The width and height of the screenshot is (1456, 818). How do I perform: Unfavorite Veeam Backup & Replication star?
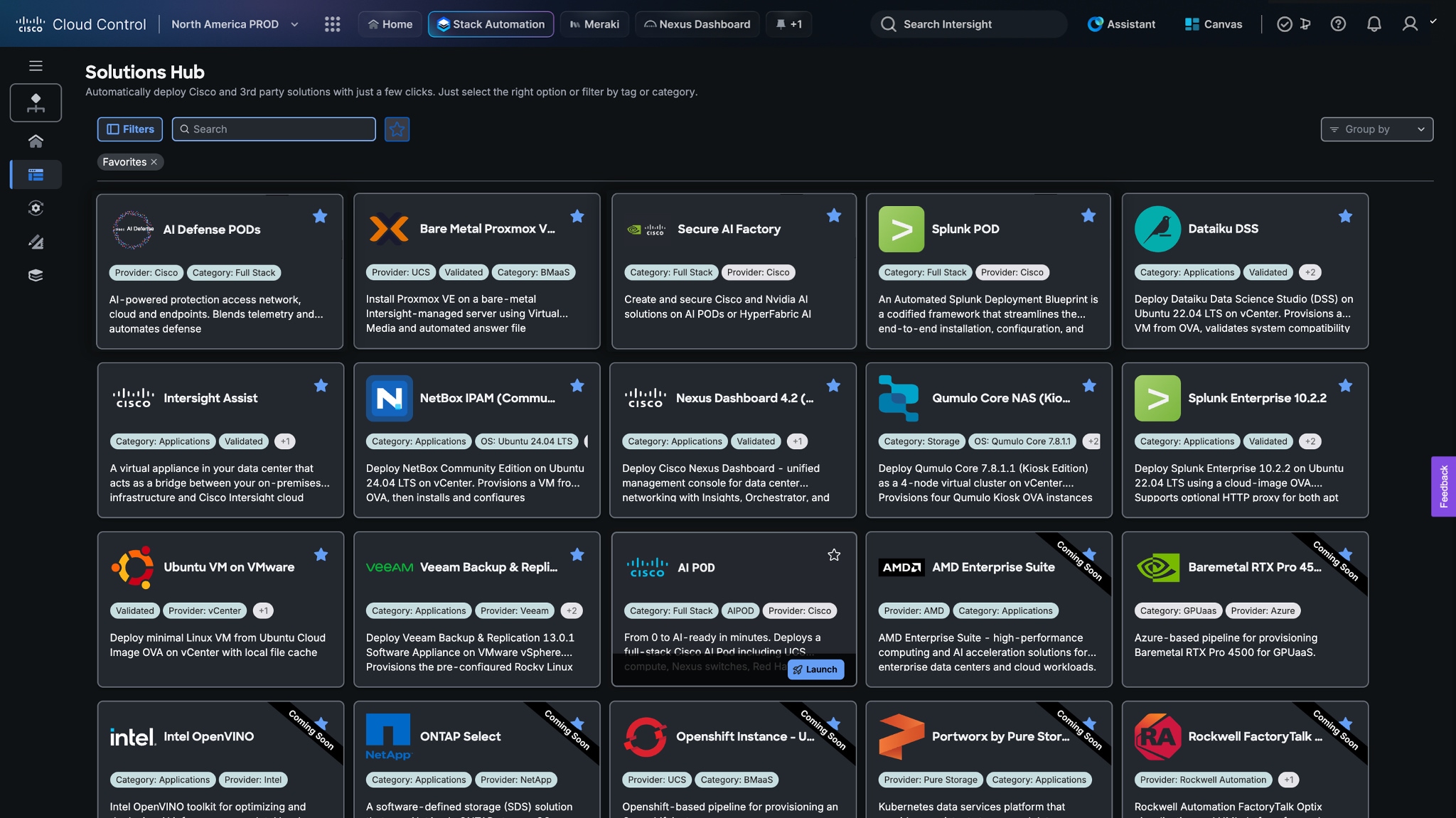pyautogui.click(x=577, y=554)
